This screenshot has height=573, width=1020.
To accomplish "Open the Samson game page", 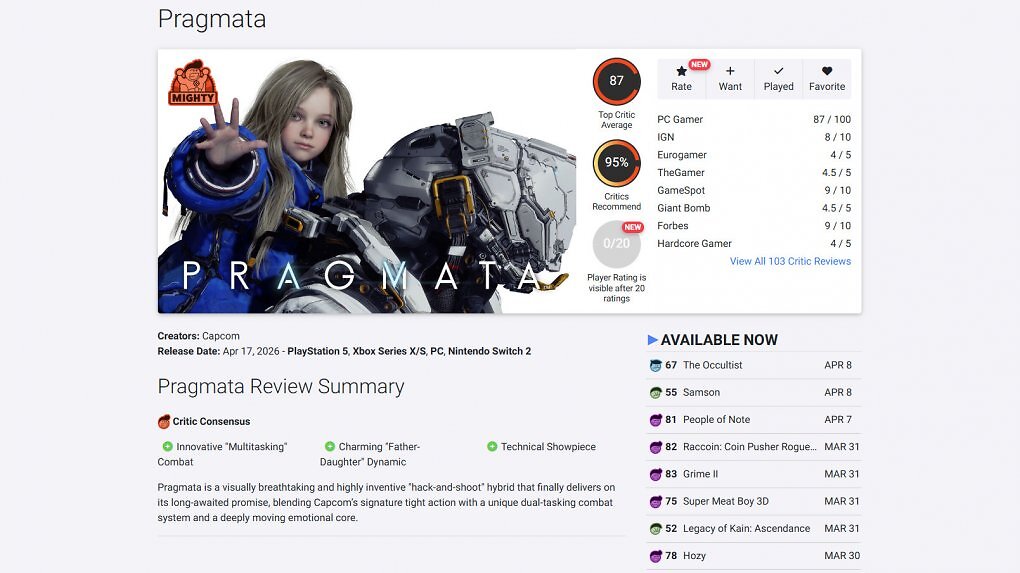I will click(701, 393).
